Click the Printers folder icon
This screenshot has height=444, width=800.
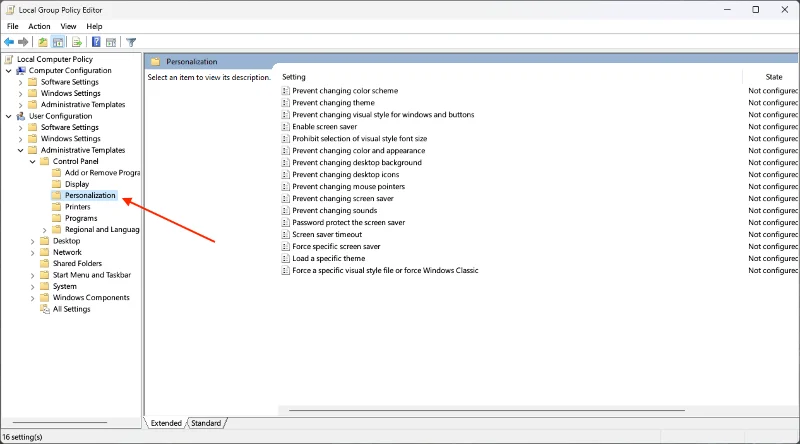click(57, 207)
